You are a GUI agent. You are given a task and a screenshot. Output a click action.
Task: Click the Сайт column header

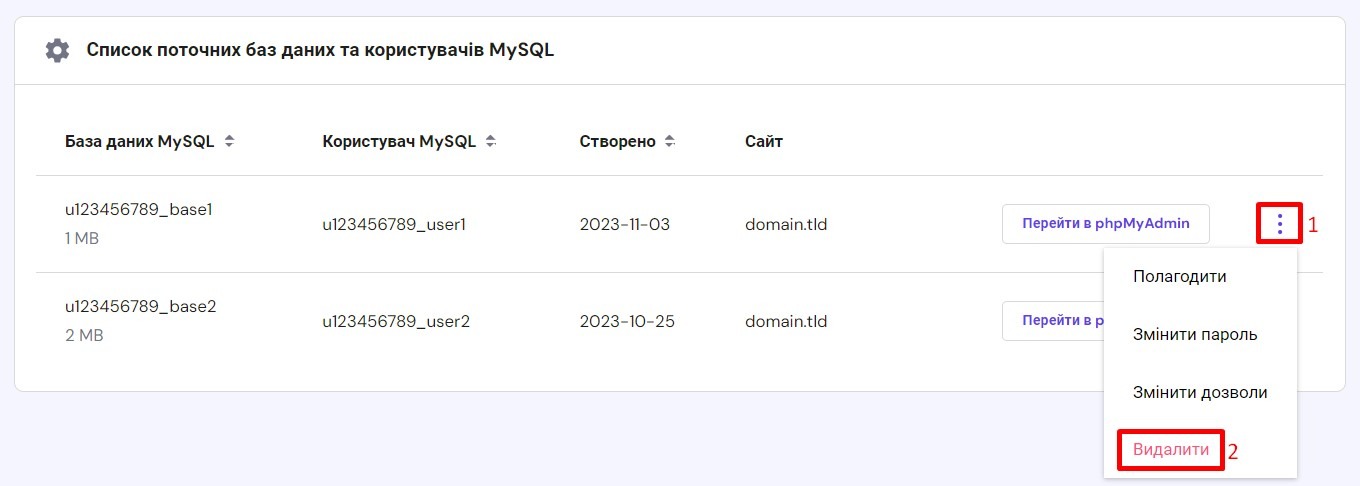pos(764,142)
